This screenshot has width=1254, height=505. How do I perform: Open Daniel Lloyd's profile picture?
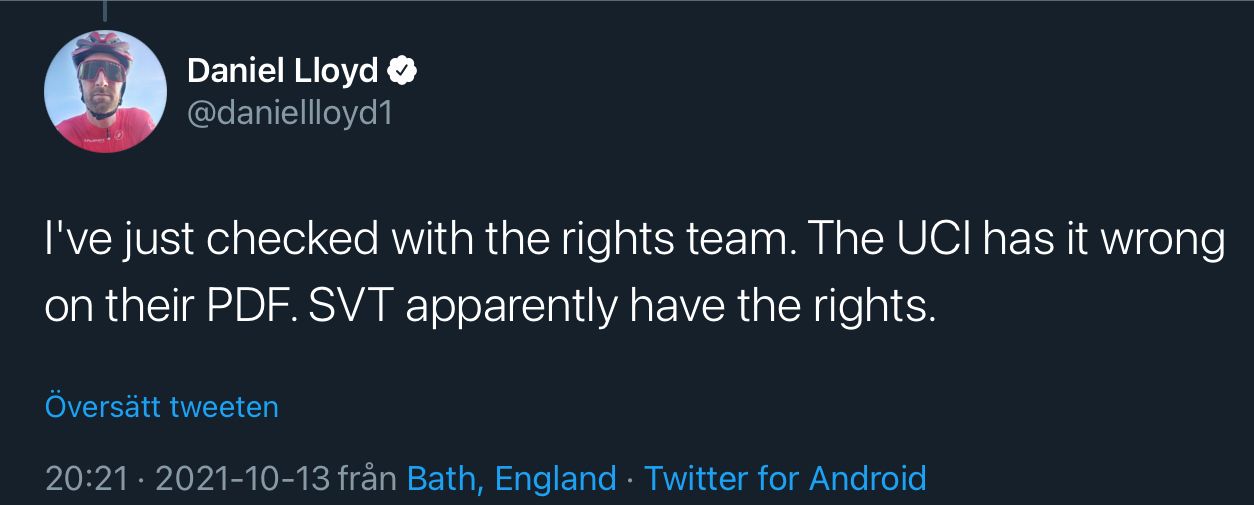(105, 91)
